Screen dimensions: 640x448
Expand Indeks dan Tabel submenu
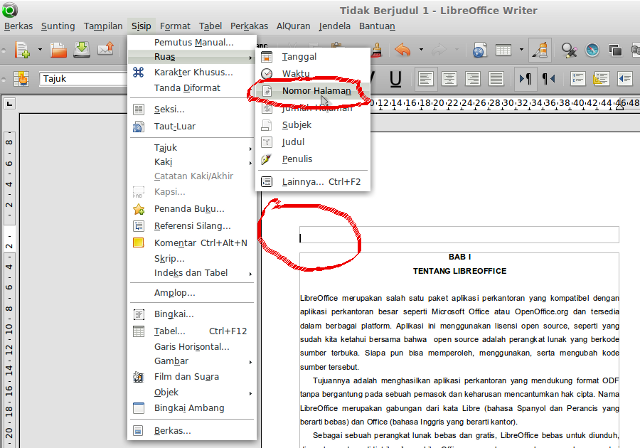[192, 273]
